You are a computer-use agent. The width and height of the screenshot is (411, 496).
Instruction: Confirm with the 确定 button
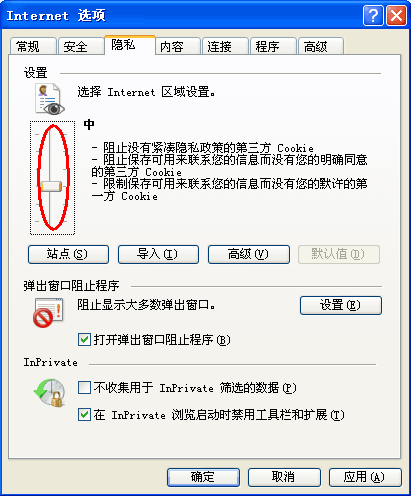pos(203,477)
